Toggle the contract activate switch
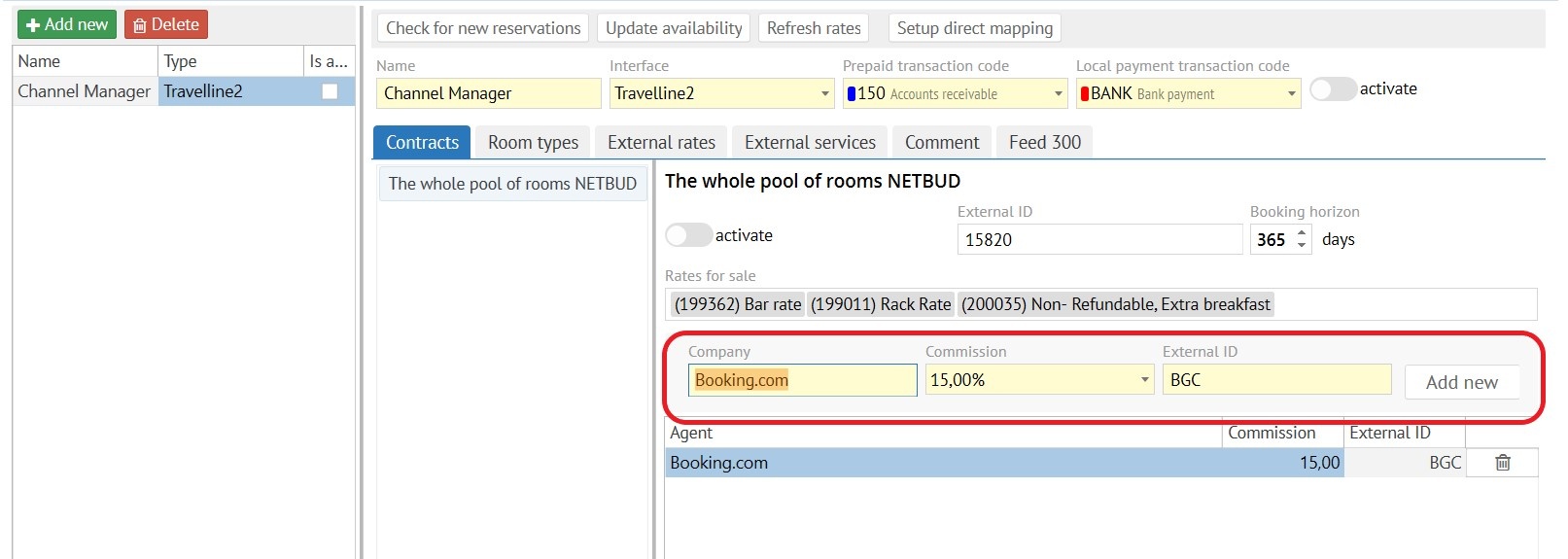Viewport: 1568px width, 559px height. tap(688, 235)
